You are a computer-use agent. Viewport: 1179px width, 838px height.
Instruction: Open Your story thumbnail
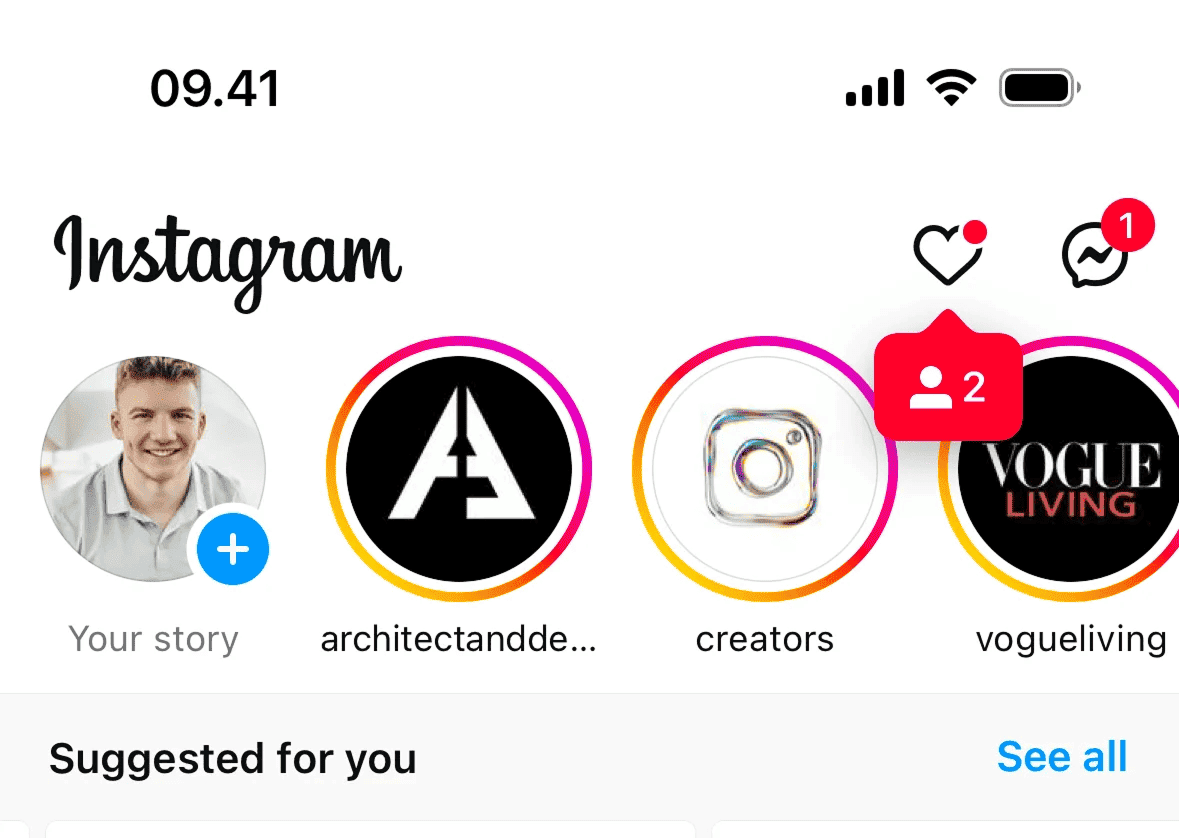(x=153, y=468)
